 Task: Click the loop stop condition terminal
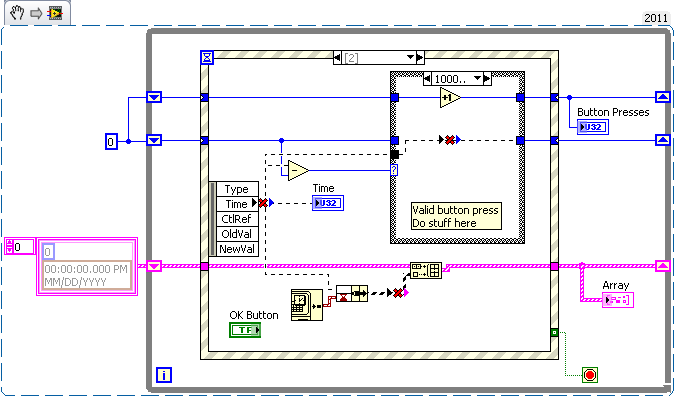coord(590,375)
